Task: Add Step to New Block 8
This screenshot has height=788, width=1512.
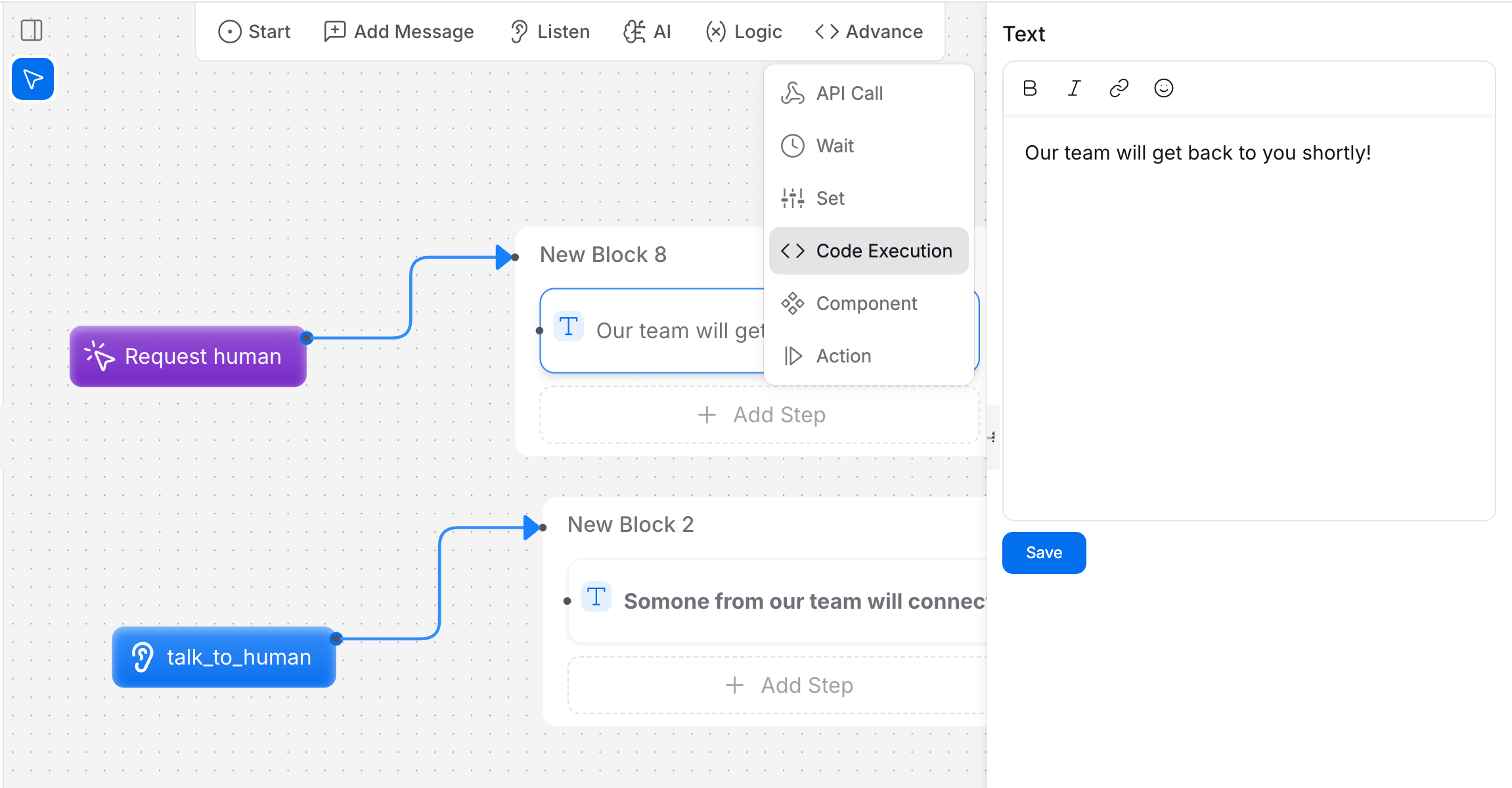Action: [760, 415]
